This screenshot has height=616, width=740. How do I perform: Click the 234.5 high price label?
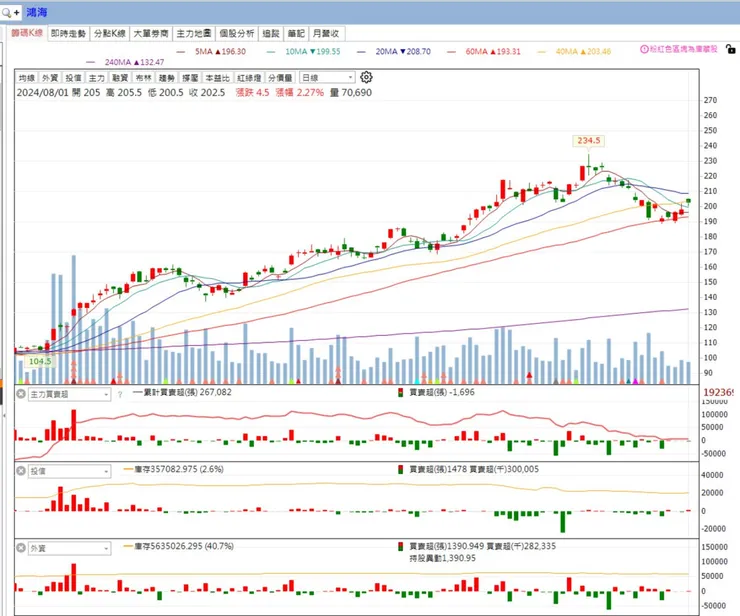(589, 141)
